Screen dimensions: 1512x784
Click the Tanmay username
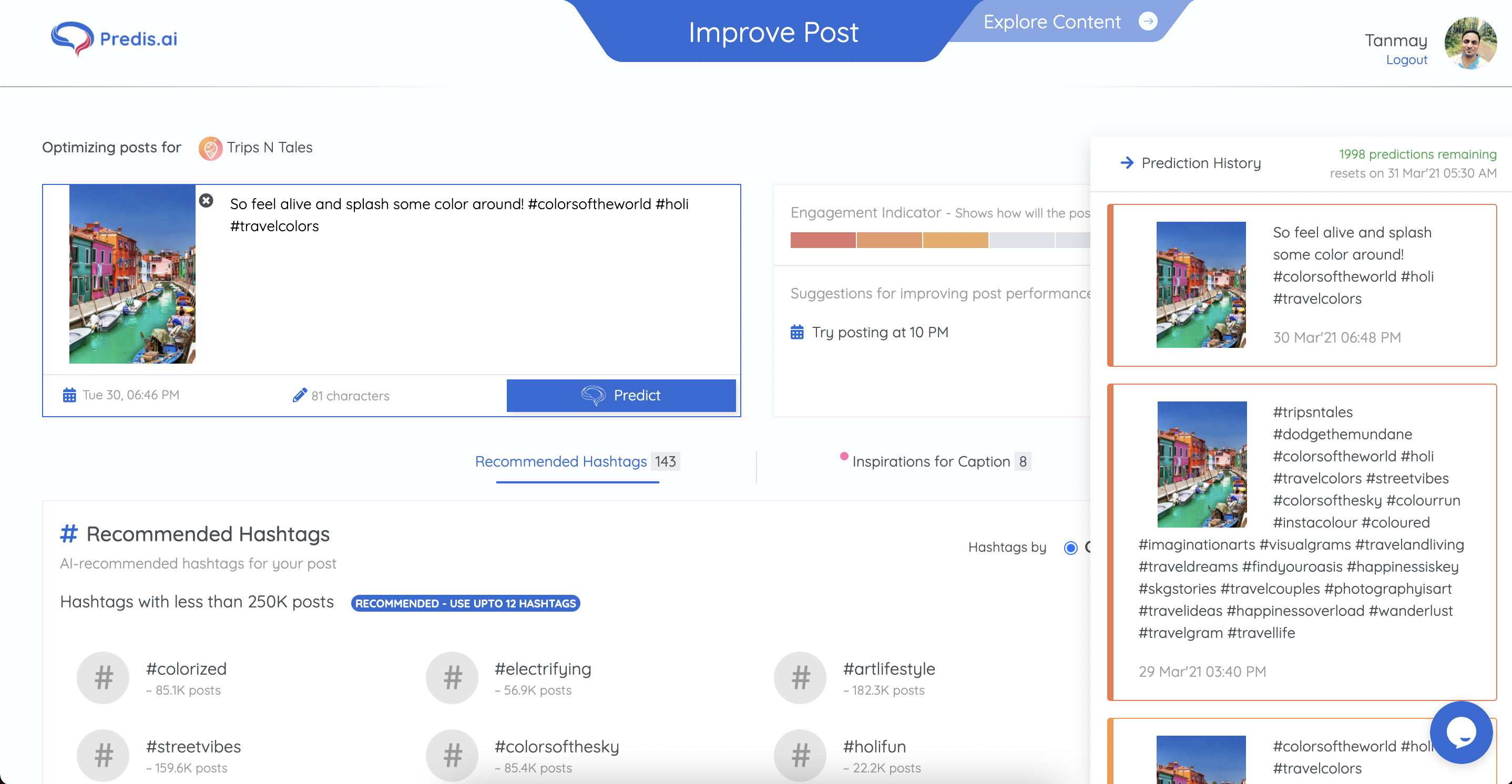1396,40
